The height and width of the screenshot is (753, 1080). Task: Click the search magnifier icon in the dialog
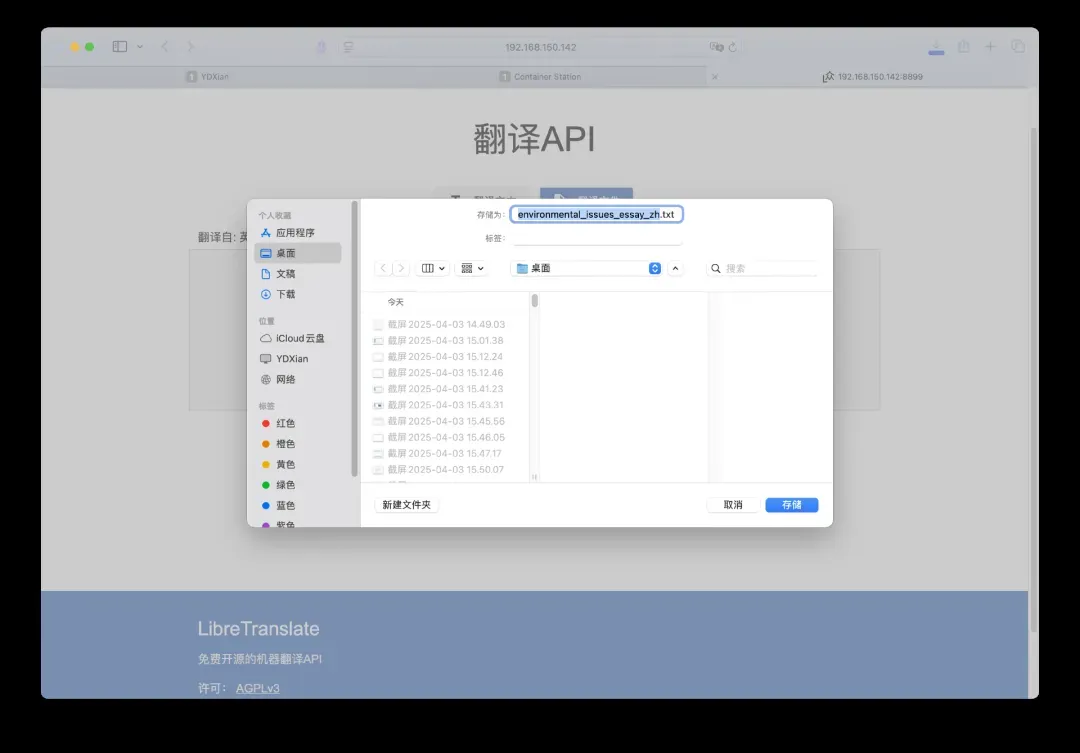click(x=717, y=268)
